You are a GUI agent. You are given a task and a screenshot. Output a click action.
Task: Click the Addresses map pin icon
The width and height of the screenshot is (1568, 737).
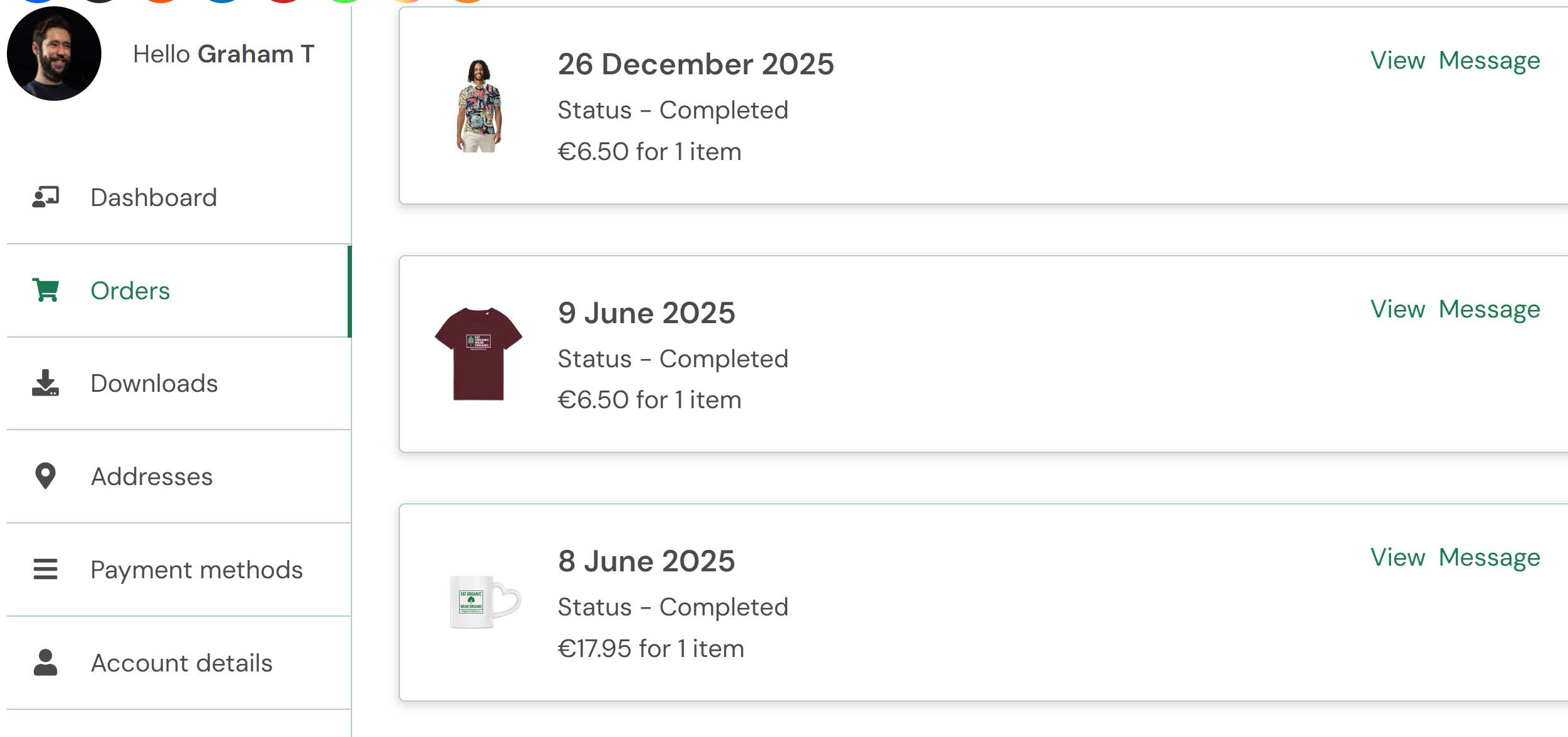[45, 476]
